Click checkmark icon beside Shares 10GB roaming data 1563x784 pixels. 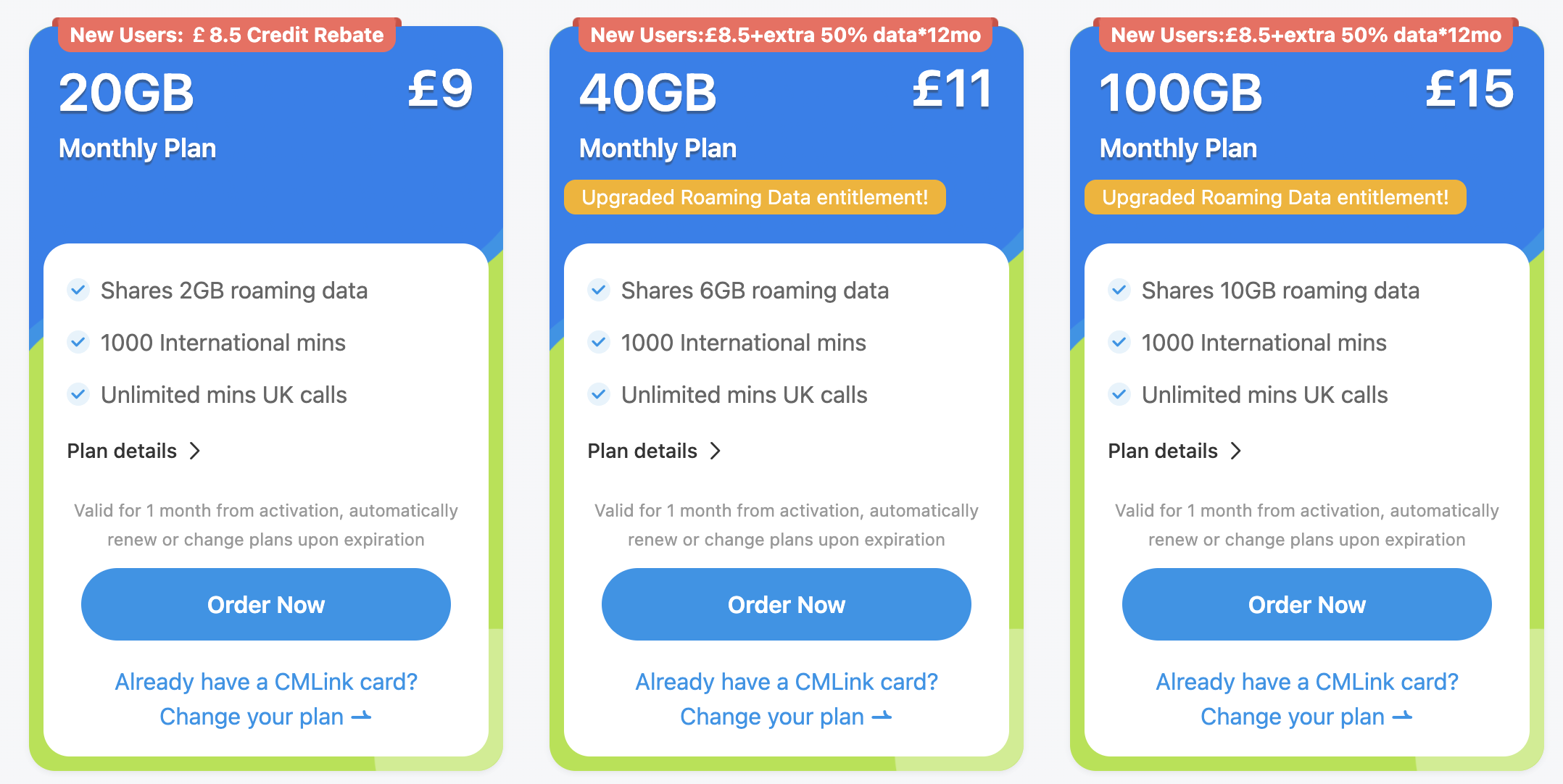point(1119,291)
